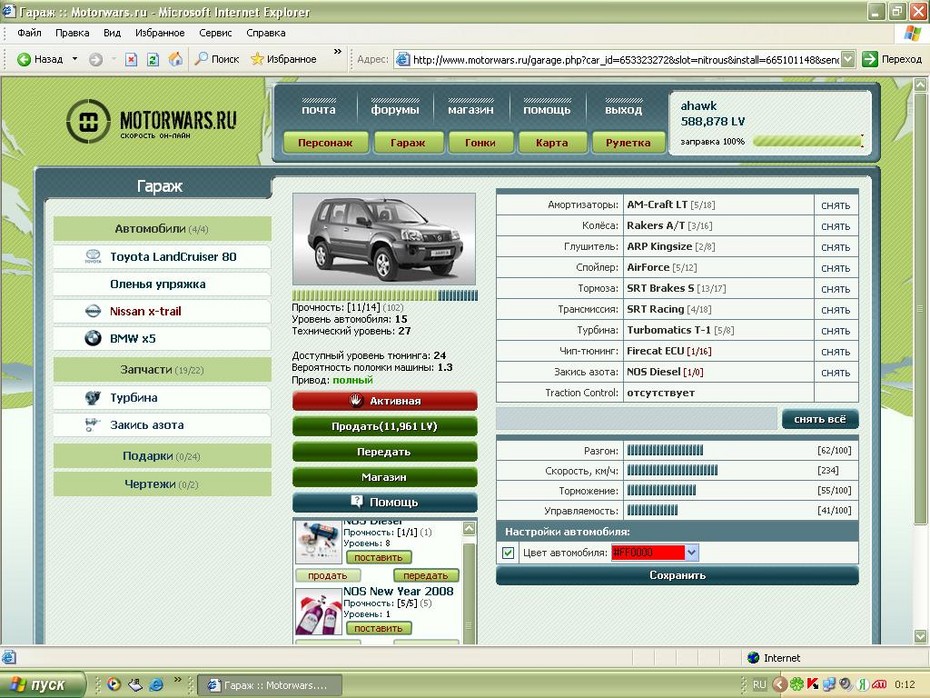930x698 pixels.
Task: Sell the car with Продать(11,961 LV)
Action: (x=384, y=426)
